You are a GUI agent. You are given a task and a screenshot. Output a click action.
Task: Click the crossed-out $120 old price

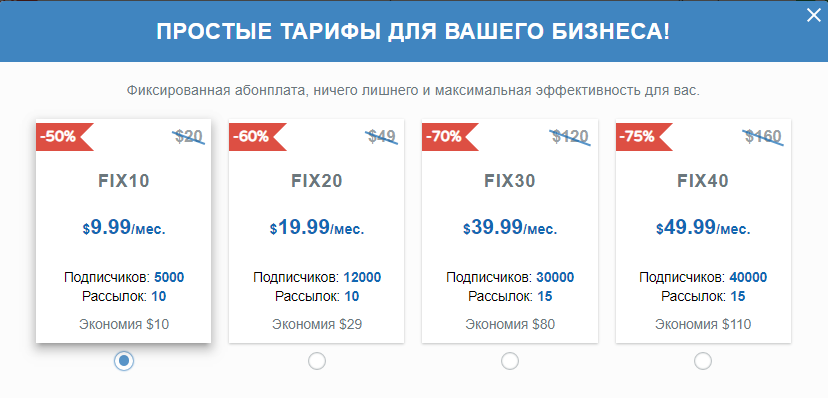[x=570, y=137]
